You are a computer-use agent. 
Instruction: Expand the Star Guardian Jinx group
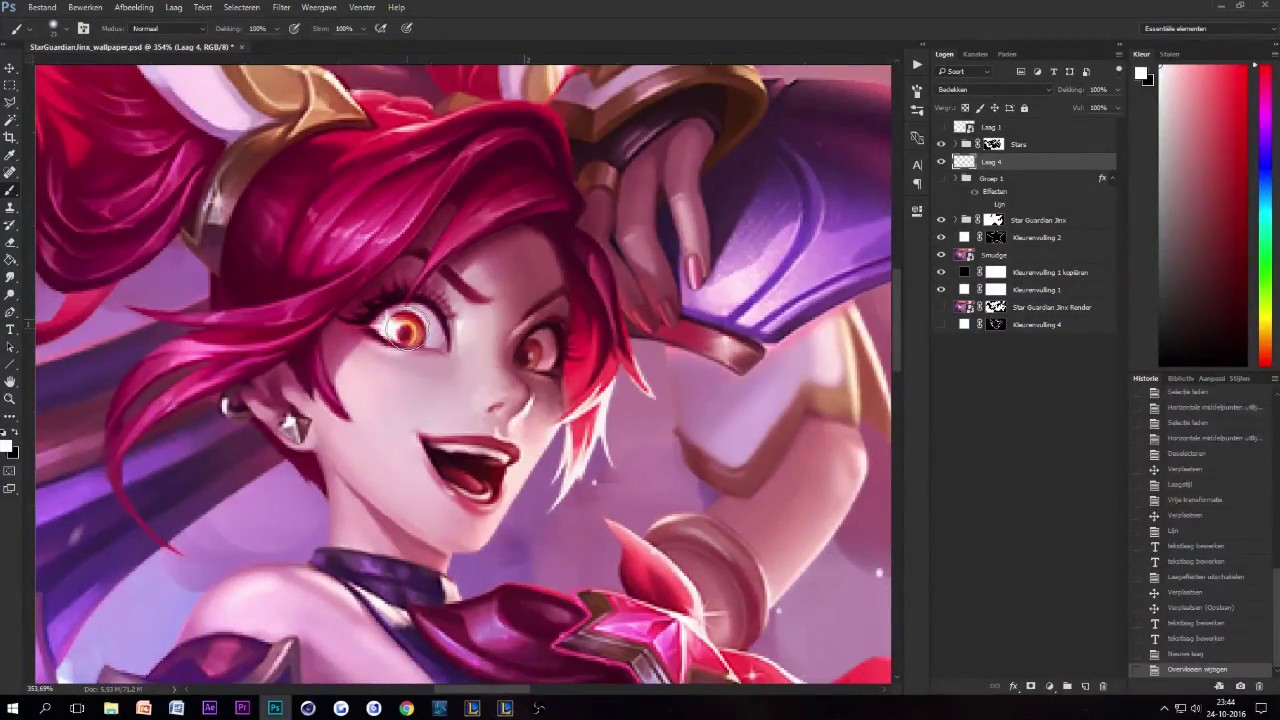[954, 220]
